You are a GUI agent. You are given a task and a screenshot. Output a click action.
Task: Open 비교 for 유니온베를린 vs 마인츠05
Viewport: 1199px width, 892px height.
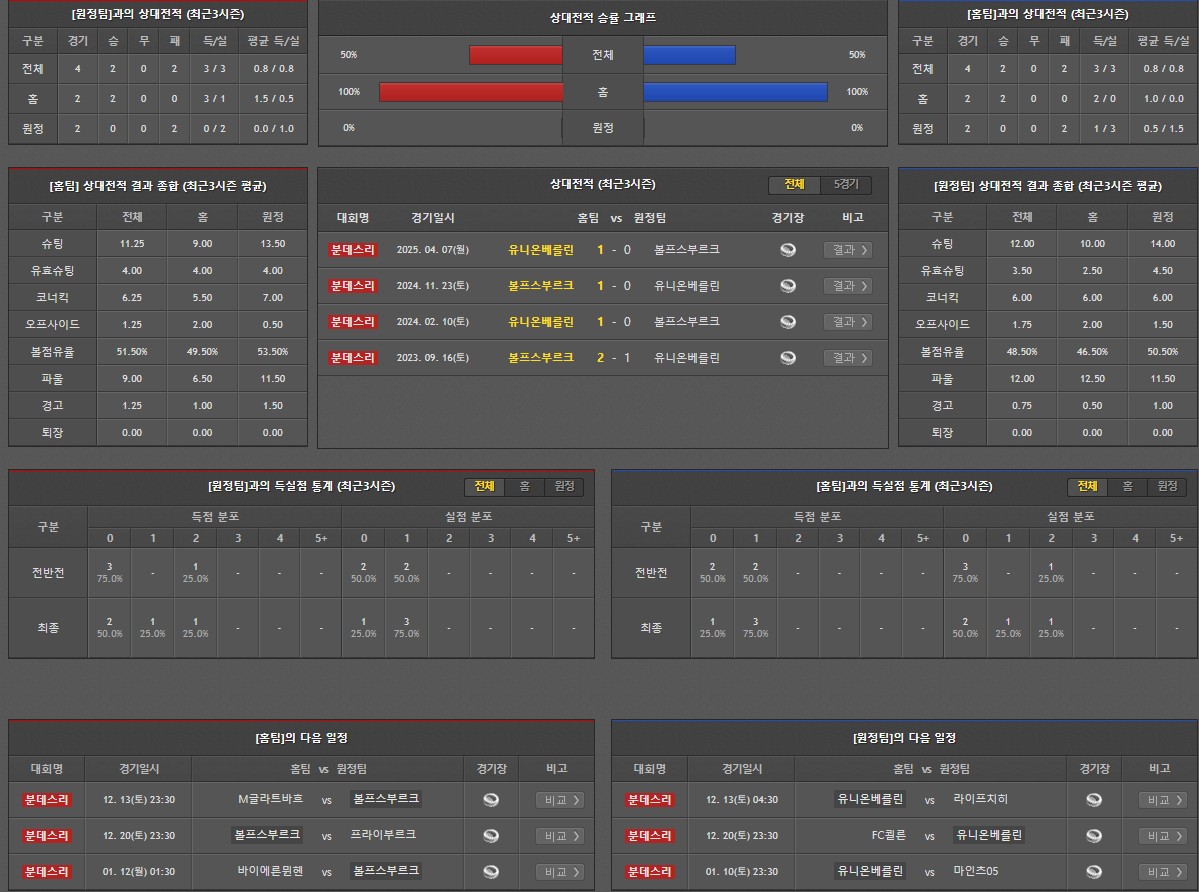point(1163,872)
